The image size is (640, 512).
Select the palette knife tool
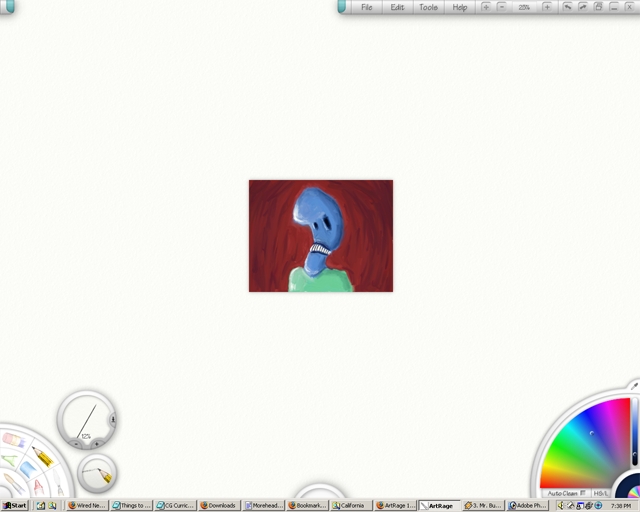tap(59, 483)
